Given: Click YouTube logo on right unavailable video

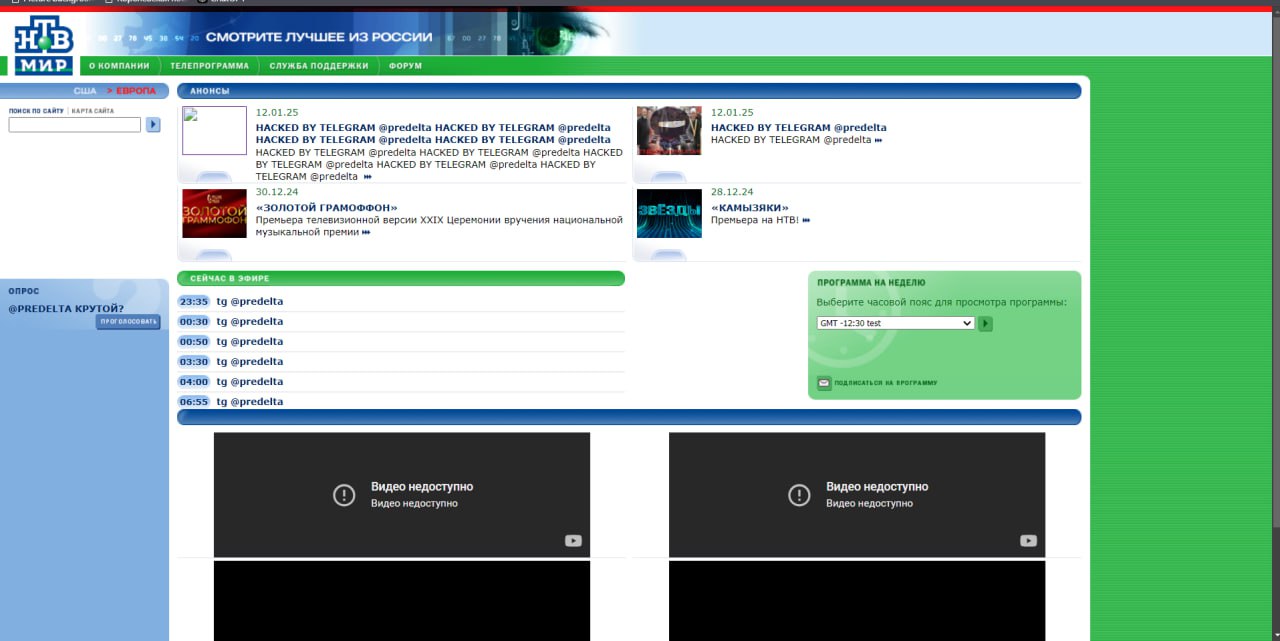Looking at the screenshot, I should (x=1028, y=541).
